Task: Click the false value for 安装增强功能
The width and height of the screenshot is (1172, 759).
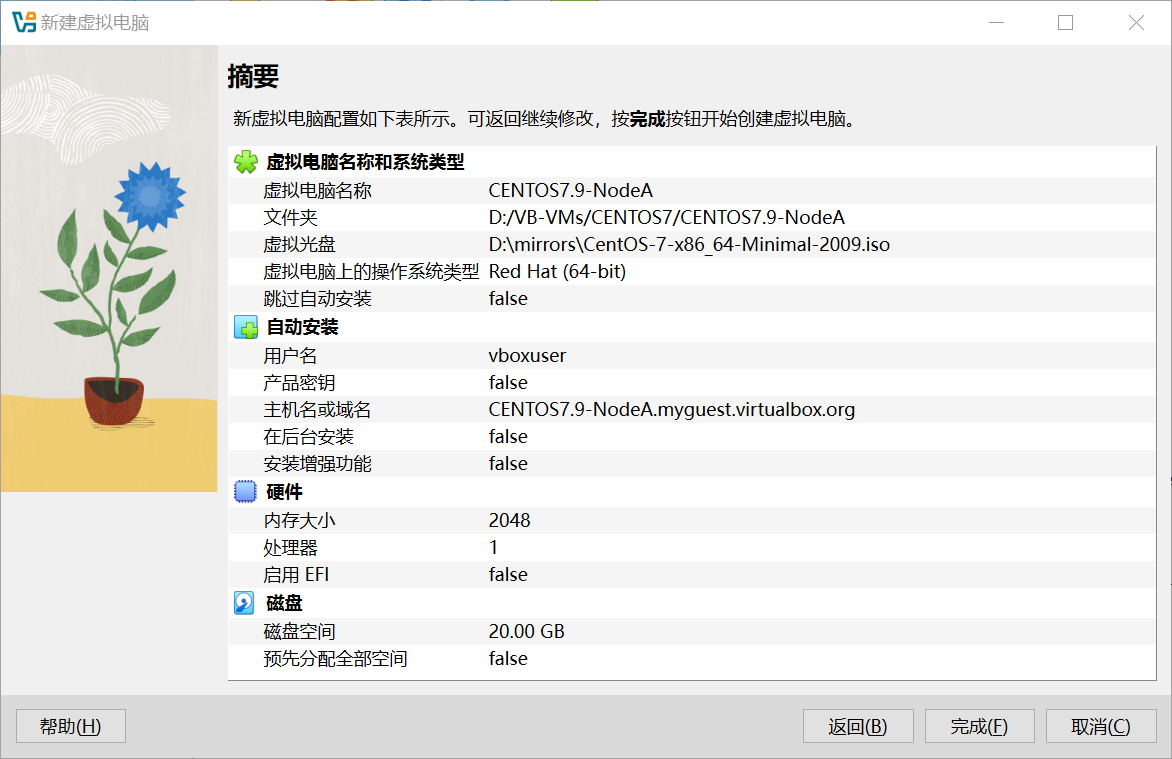Action: coord(508,464)
